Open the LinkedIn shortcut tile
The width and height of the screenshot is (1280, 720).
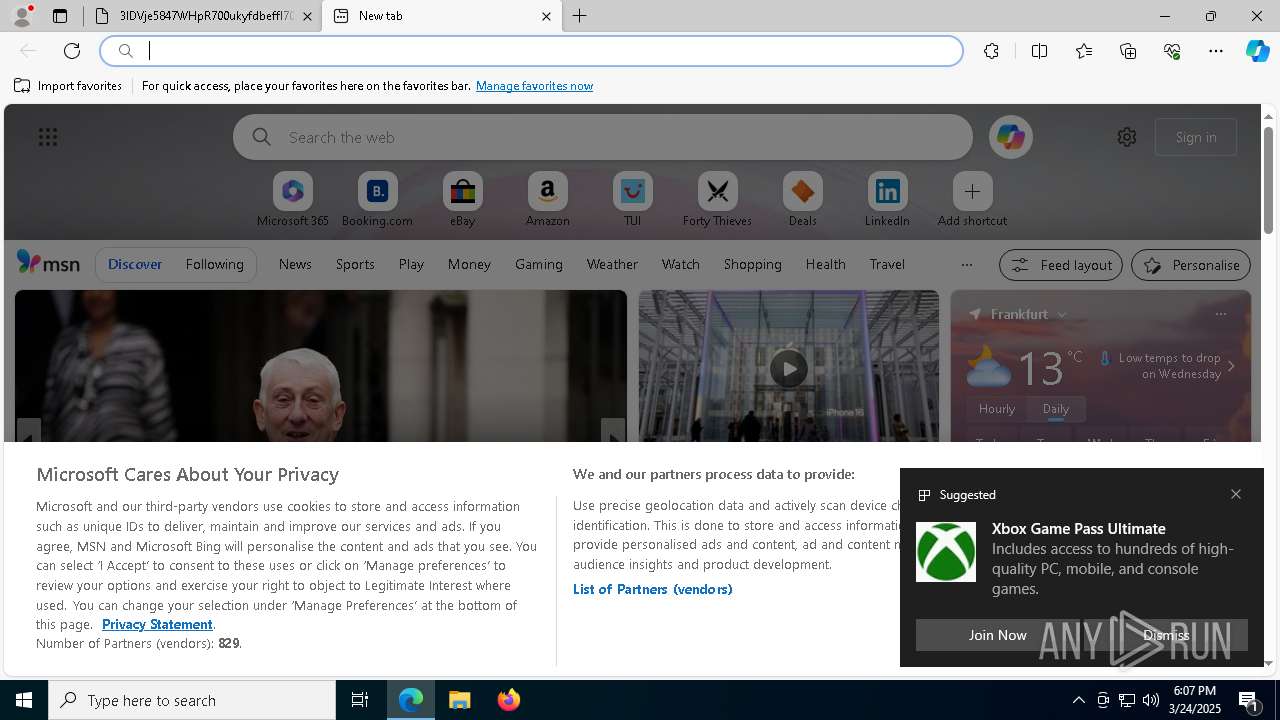click(887, 200)
